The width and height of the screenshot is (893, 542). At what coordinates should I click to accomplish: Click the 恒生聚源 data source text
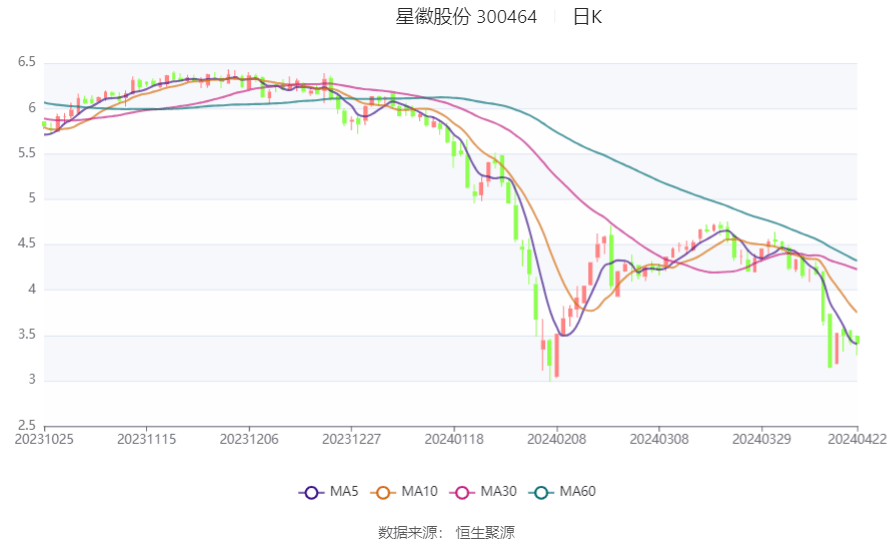pyautogui.click(x=485, y=533)
